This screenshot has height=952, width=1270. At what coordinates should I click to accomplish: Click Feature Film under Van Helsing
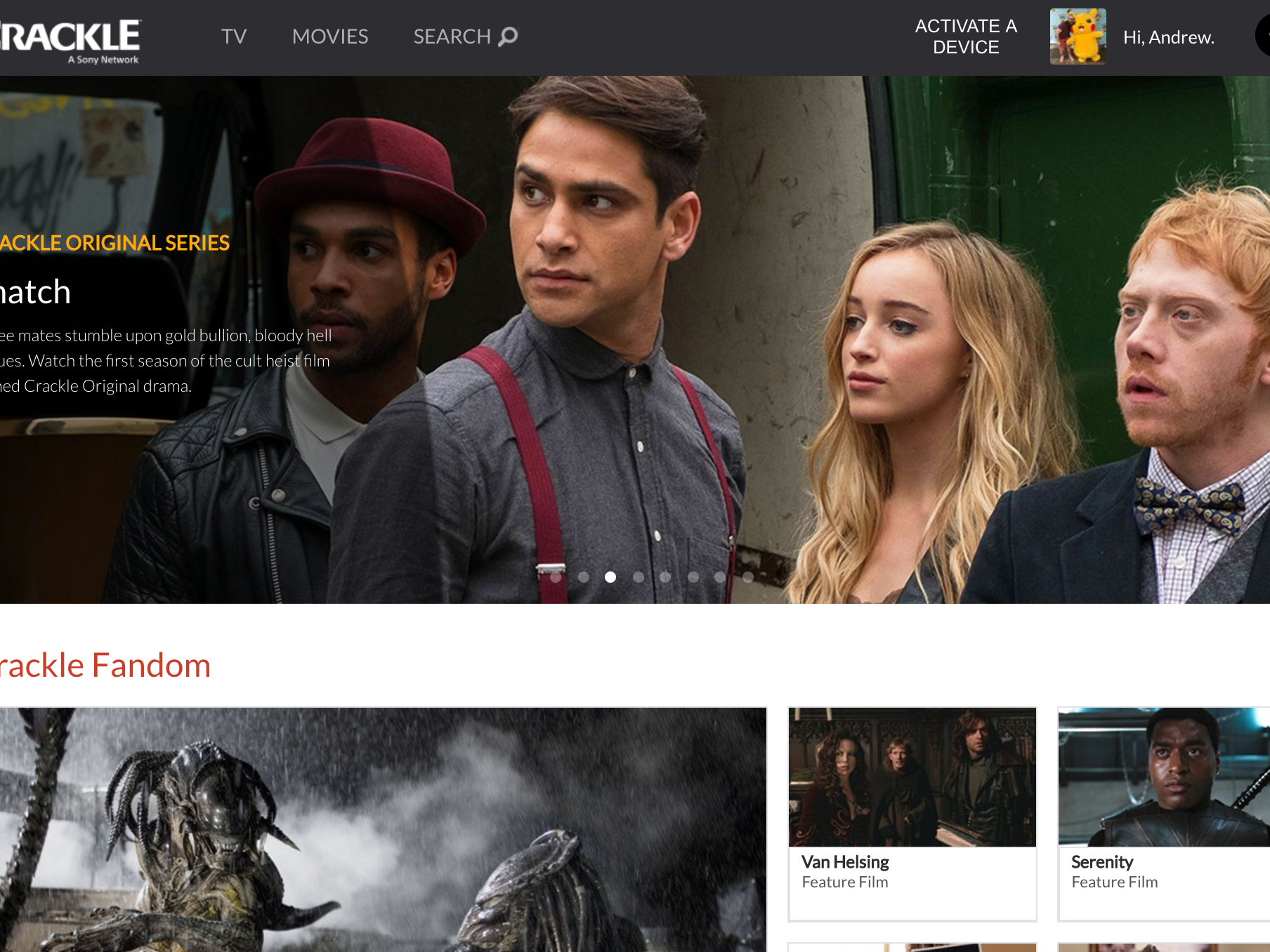coord(845,882)
